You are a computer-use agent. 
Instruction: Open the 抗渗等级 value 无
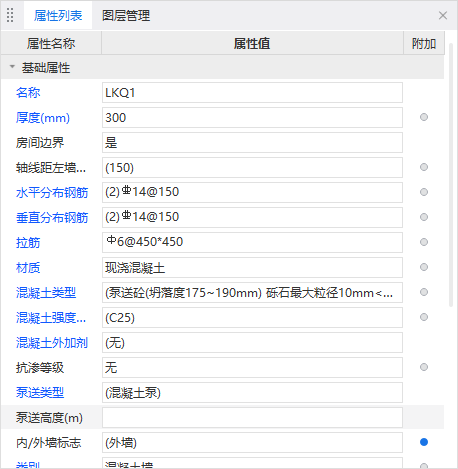(252, 368)
